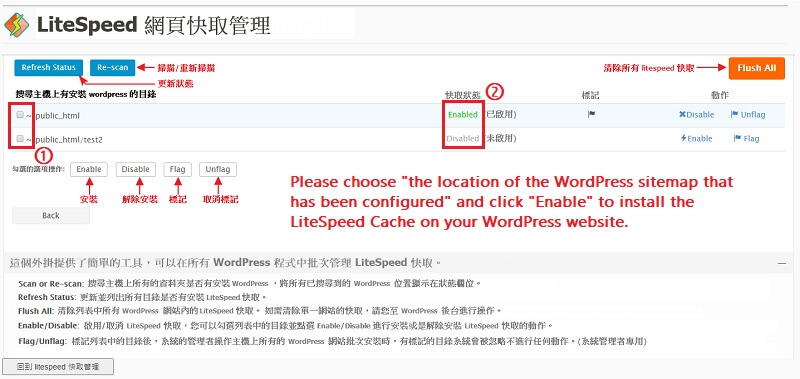Tick the public_html checkbox
Image resolution: width=800 pixels, height=379 pixels.
point(20,115)
